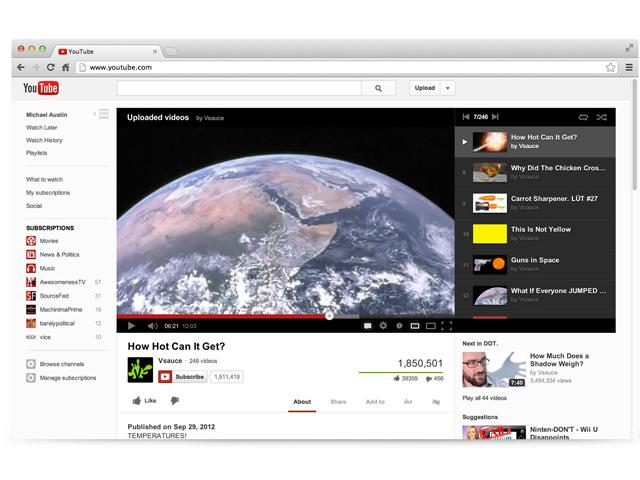Subscribe to Vsauce
This screenshot has height=480, width=640.
coord(182,377)
